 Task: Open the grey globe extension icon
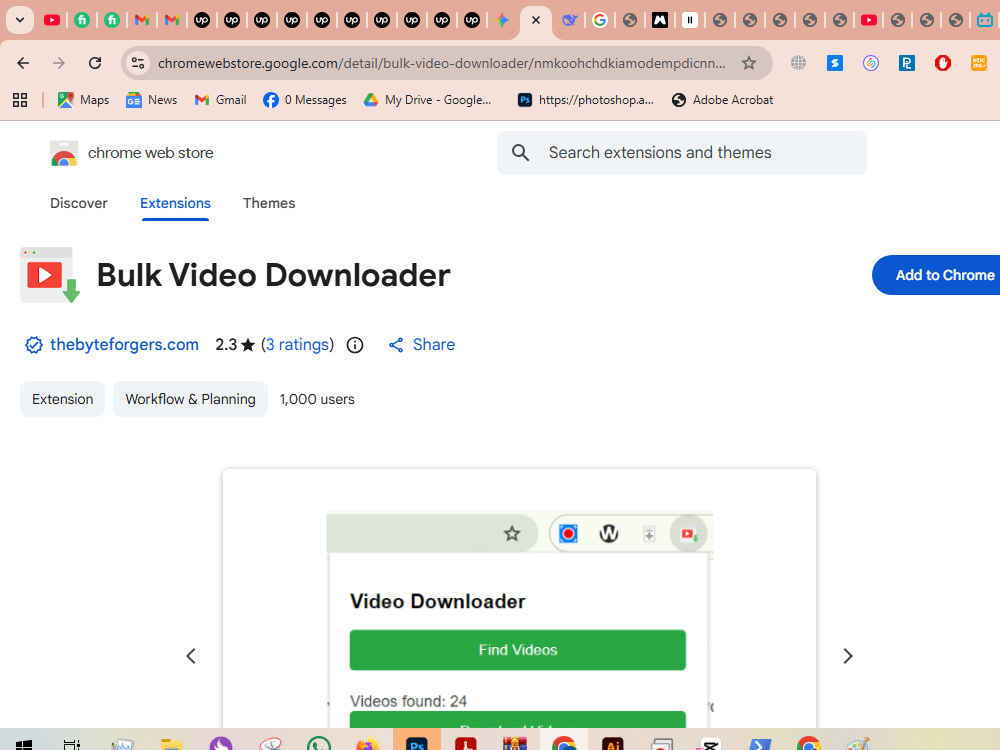(798, 62)
